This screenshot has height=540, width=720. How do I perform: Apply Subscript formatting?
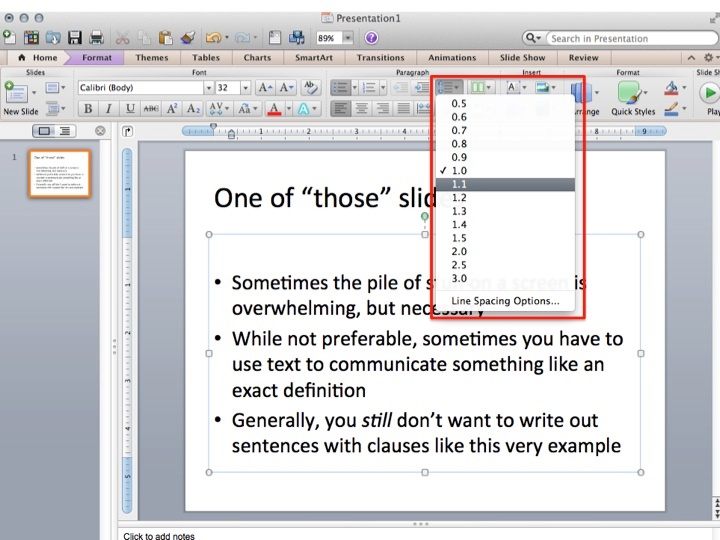click(x=193, y=109)
